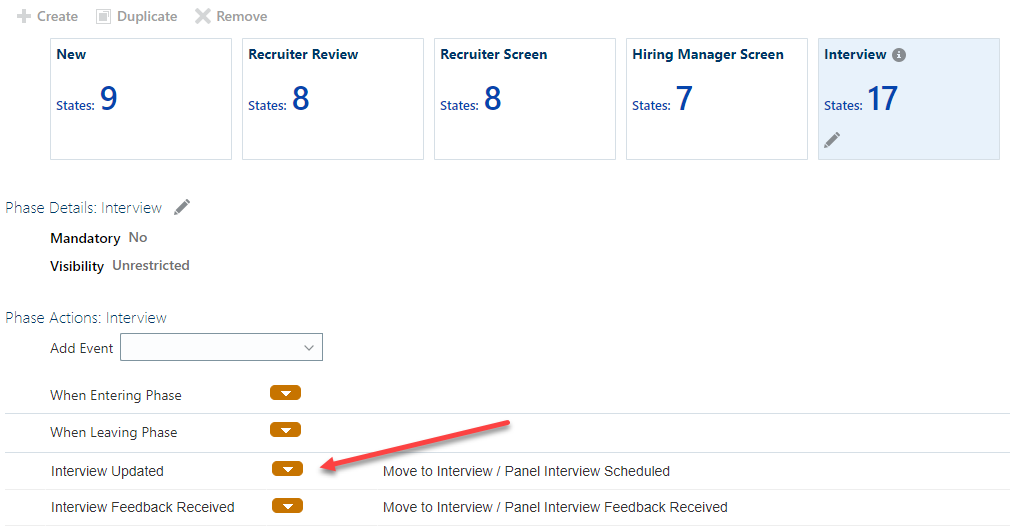Expand When Leaving Phase action menu

[285, 430]
